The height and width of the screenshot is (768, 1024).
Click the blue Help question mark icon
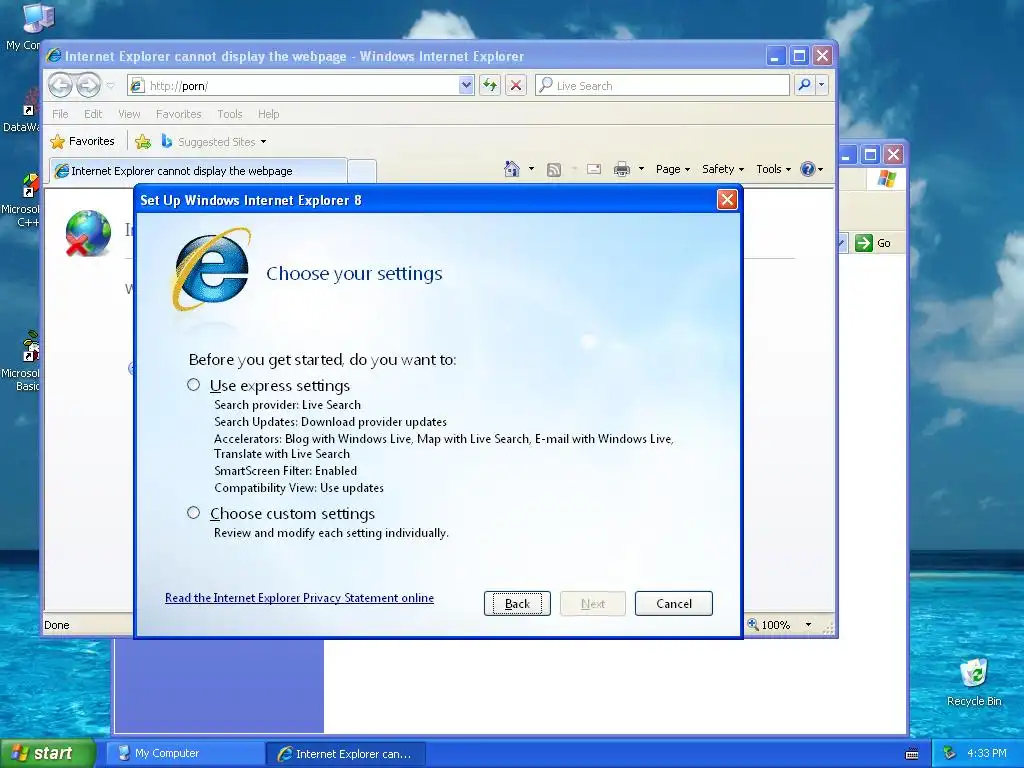(x=808, y=169)
